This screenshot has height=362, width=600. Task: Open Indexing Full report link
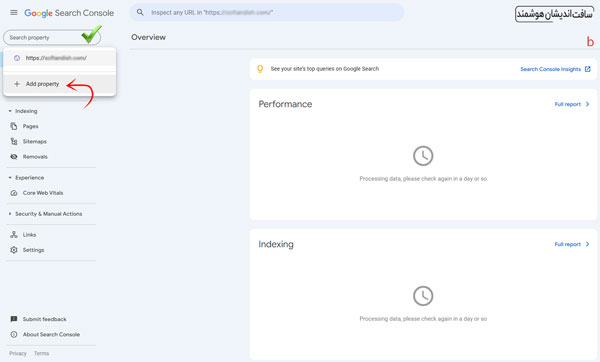[567, 244]
